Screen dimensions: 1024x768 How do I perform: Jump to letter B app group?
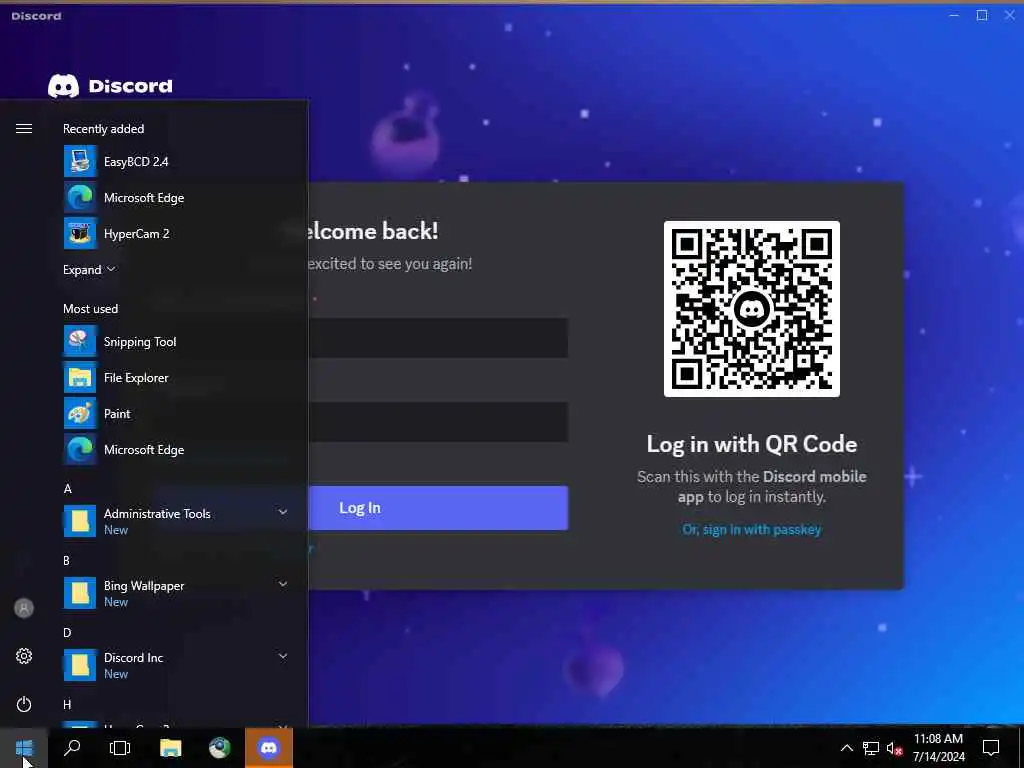pyautogui.click(x=67, y=560)
